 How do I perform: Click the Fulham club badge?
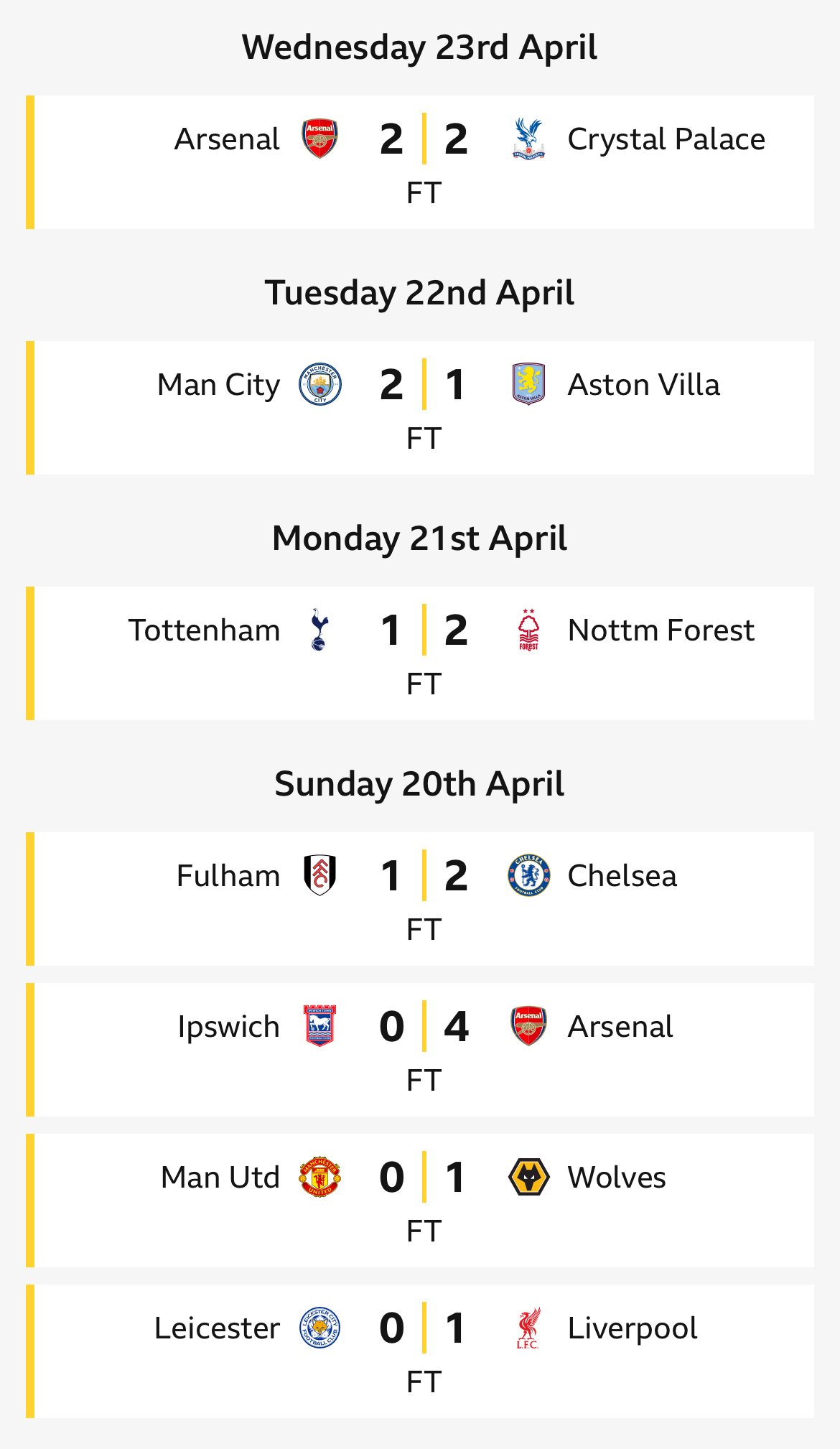[x=319, y=875]
